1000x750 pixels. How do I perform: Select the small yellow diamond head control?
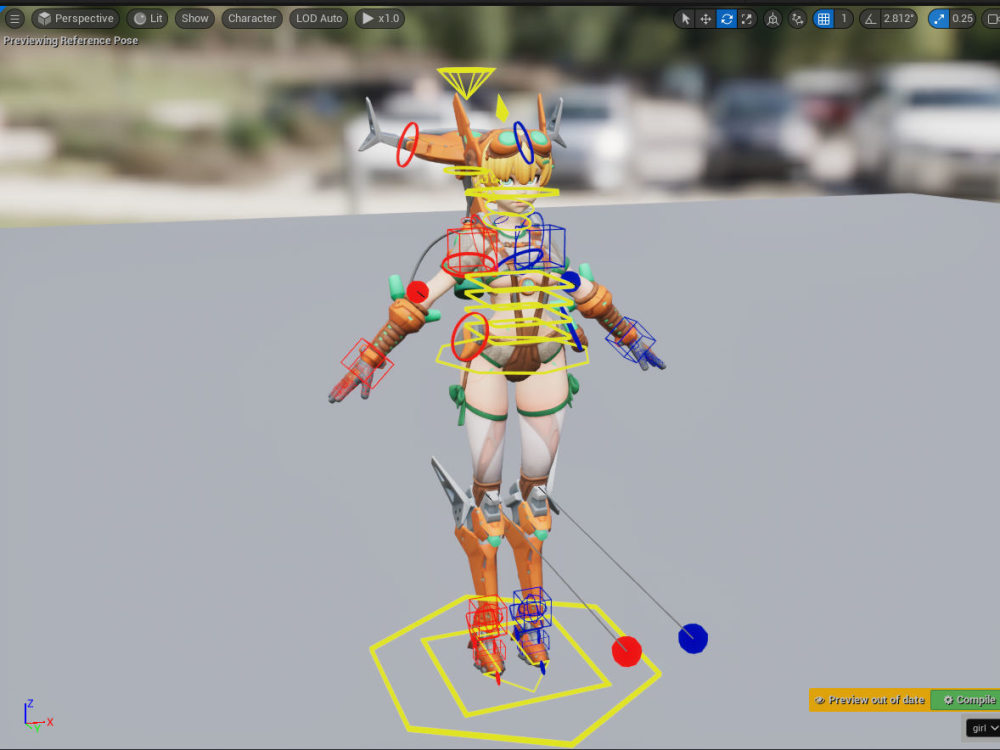click(502, 108)
